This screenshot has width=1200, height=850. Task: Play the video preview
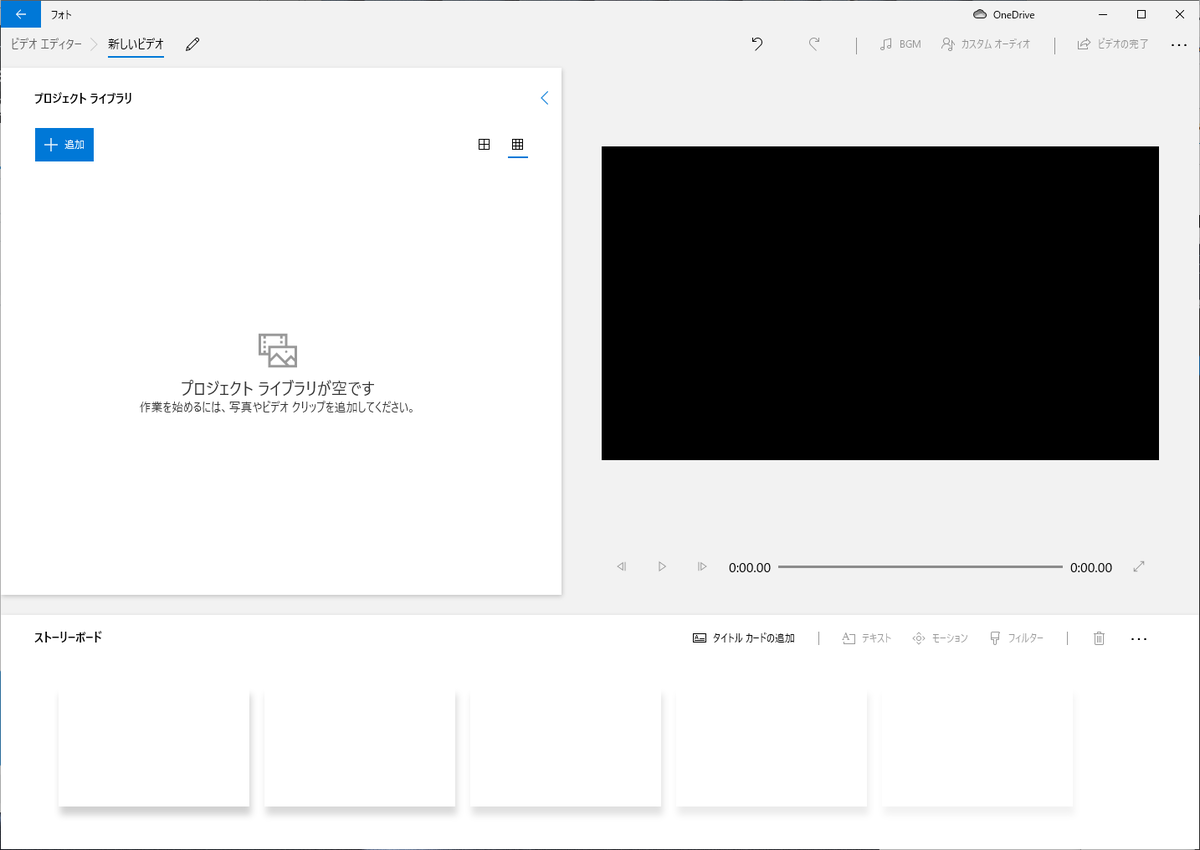[661, 567]
